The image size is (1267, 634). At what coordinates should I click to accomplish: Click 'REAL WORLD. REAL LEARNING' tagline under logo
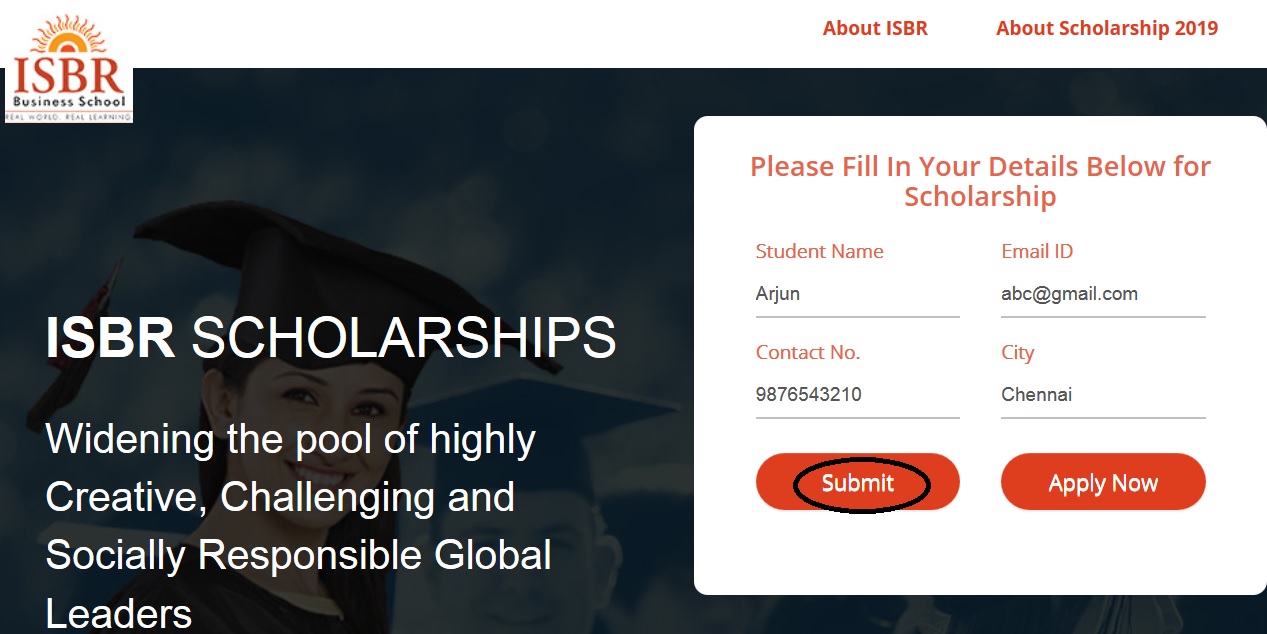pos(68,117)
